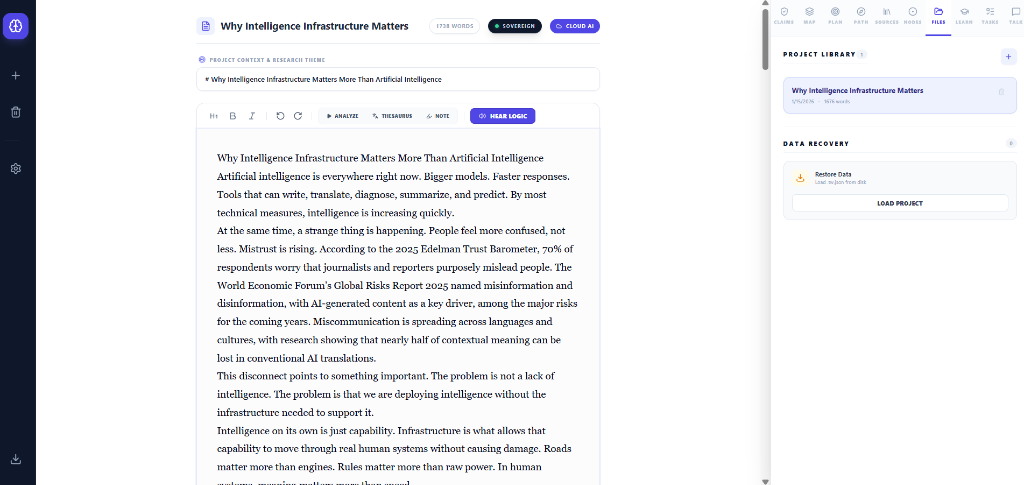This screenshot has height=485, width=1024.
Task: Click the project context theme input field
Action: [x=398, y=80]
